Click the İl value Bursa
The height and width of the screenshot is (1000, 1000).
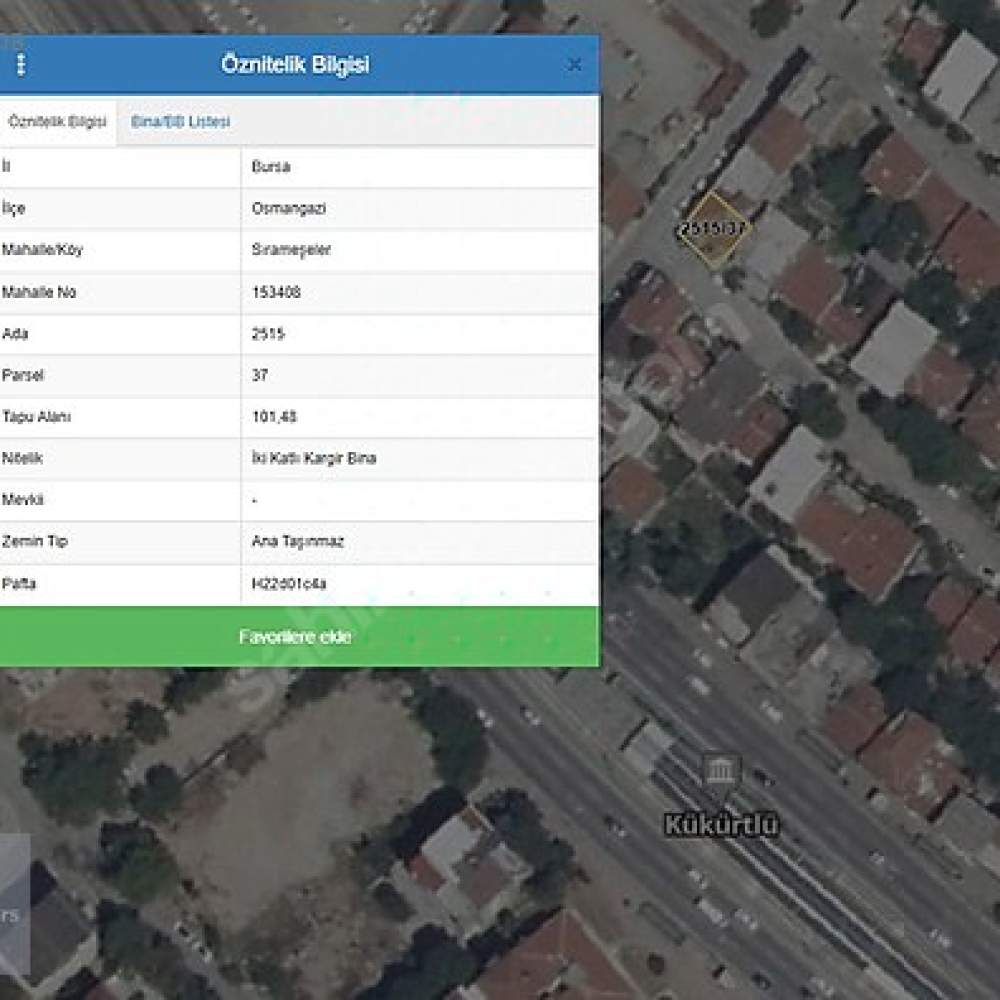(271, 166)
